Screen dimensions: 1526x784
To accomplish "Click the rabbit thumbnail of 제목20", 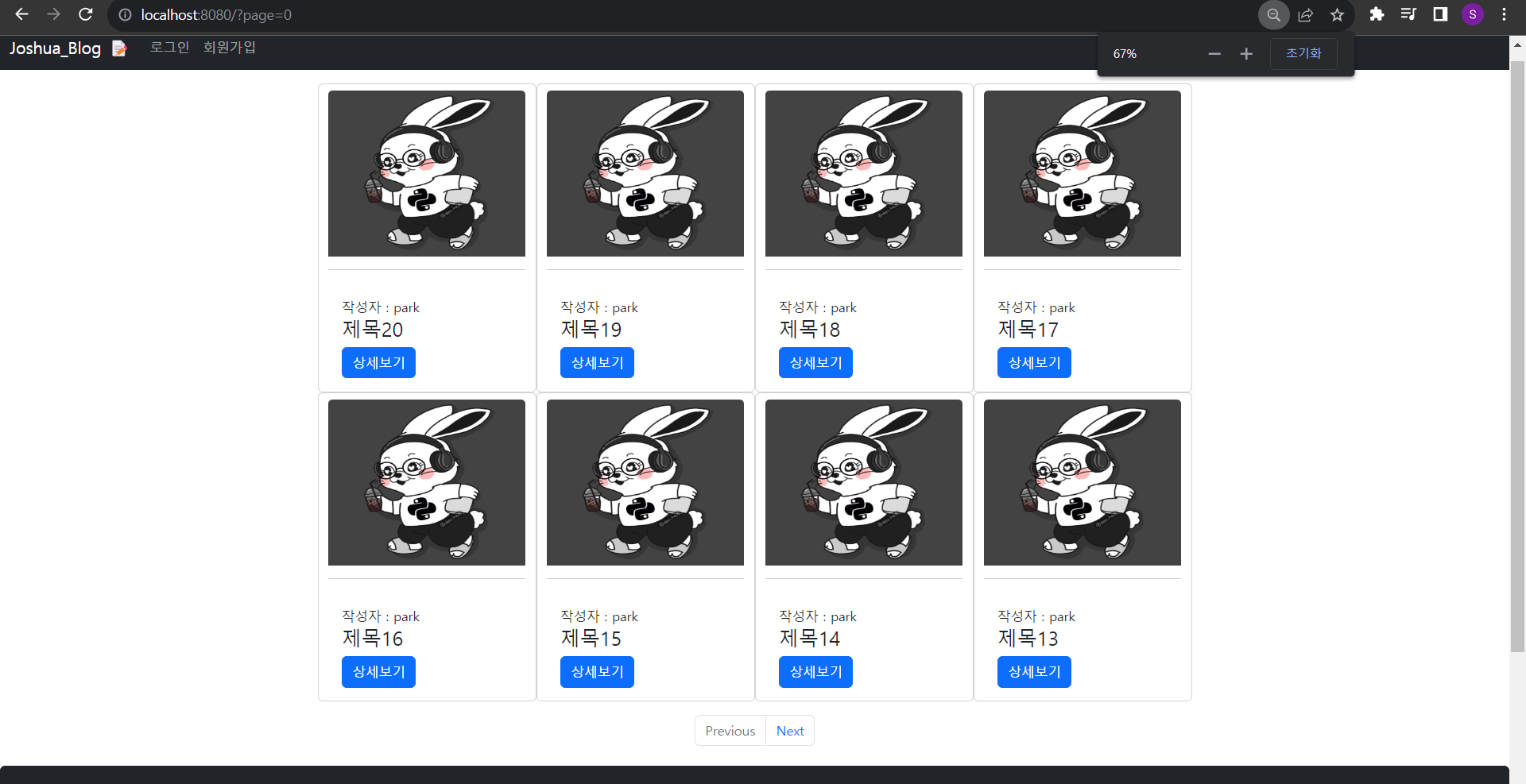I will [427, 173].
